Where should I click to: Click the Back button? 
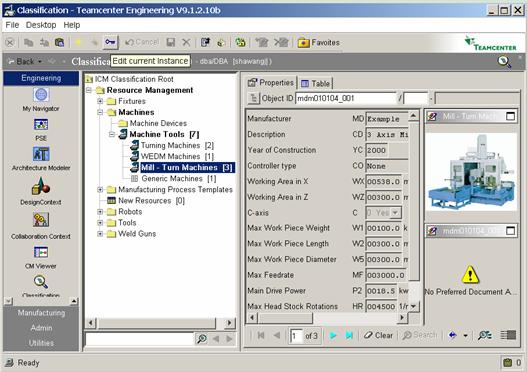click(22, 61)
